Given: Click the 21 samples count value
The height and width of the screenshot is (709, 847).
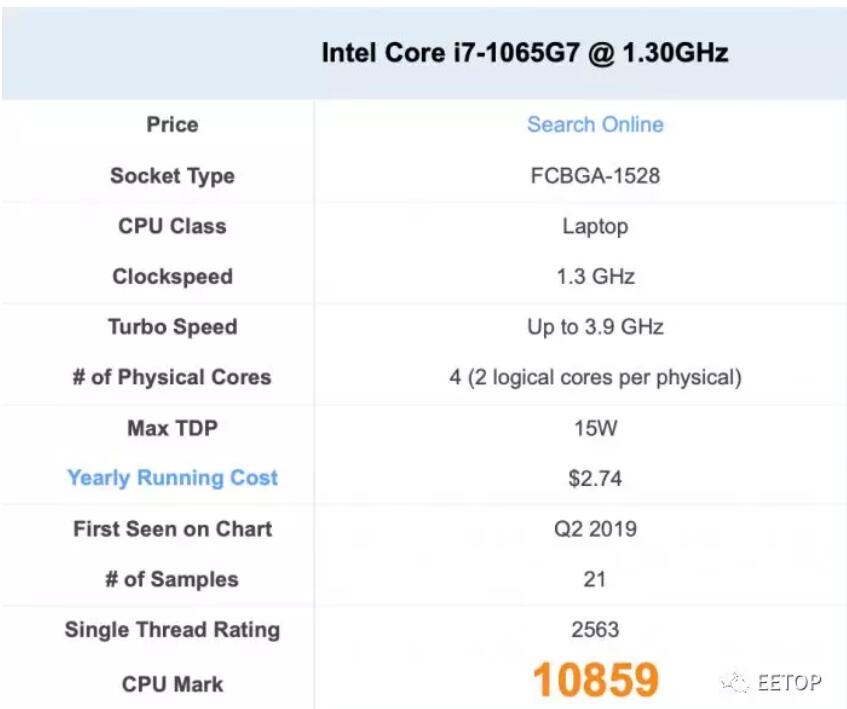Looking at the screenshot, I should 595,580.
